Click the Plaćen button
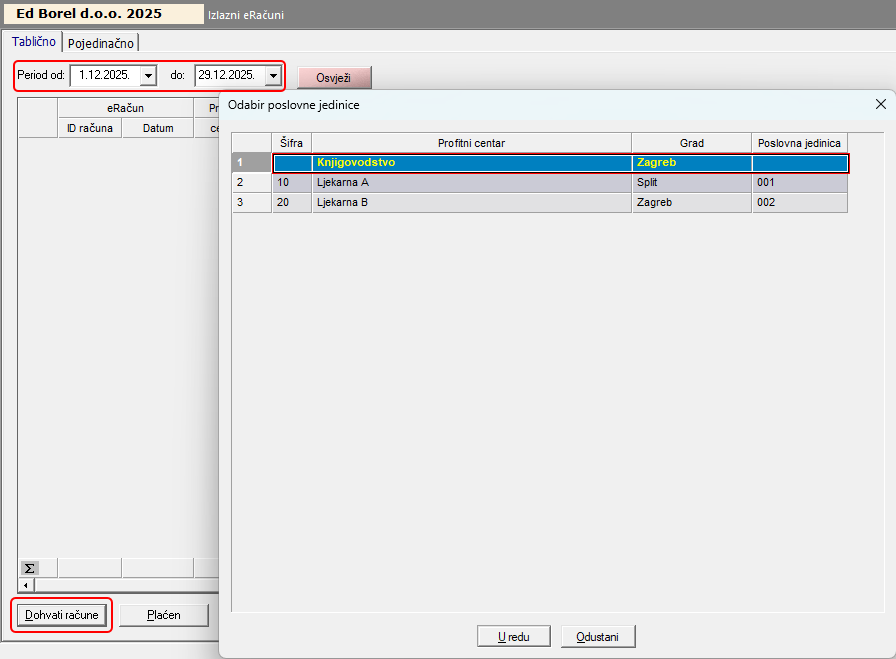This screenshot has height=659, width=896. (x=163, y=615)
